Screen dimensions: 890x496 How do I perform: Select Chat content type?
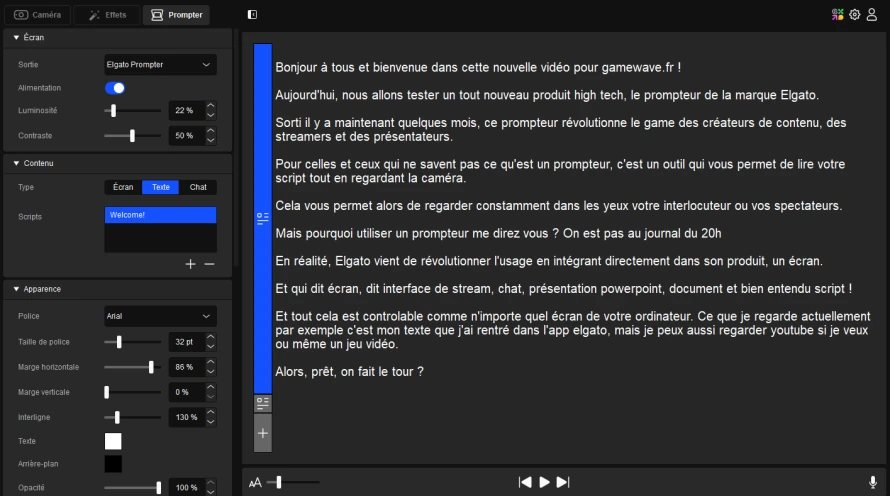pos(198,187)
